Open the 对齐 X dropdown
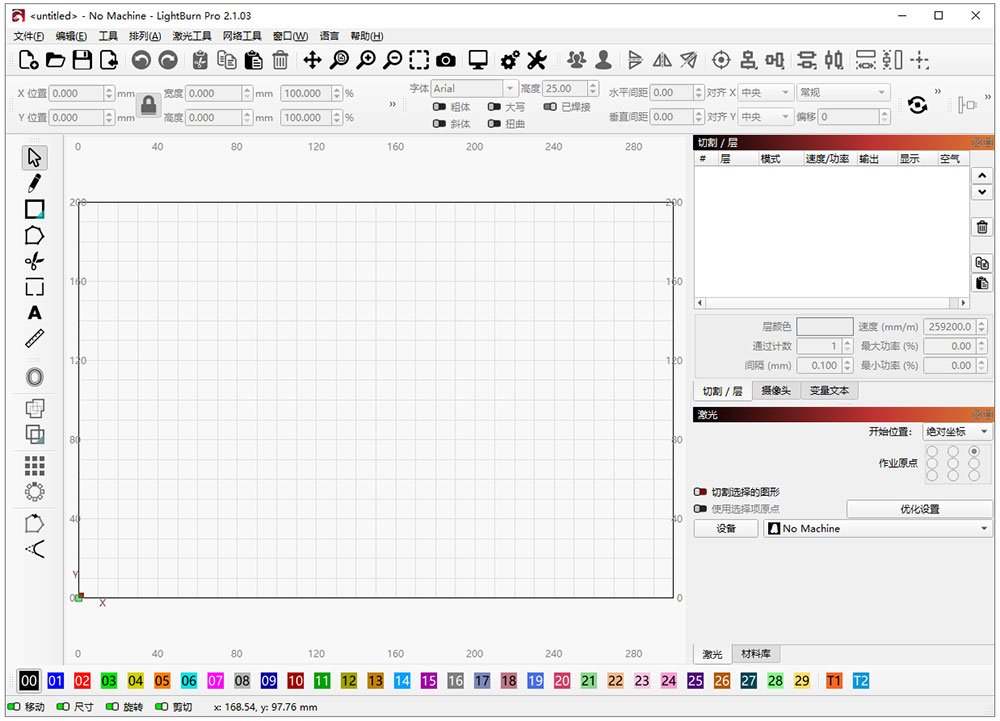The height and width of the screenshot is (721, 1000). coord(767,92)
